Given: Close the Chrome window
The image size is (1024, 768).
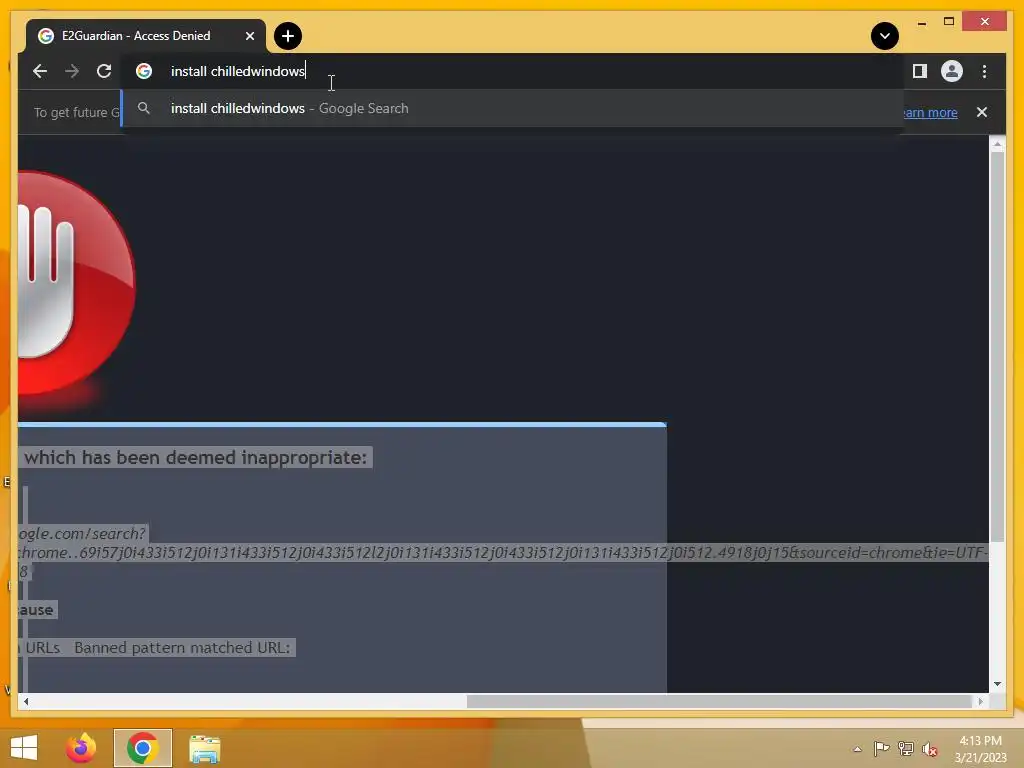Looking at the screenshot, I should click(x=985, y=22).
